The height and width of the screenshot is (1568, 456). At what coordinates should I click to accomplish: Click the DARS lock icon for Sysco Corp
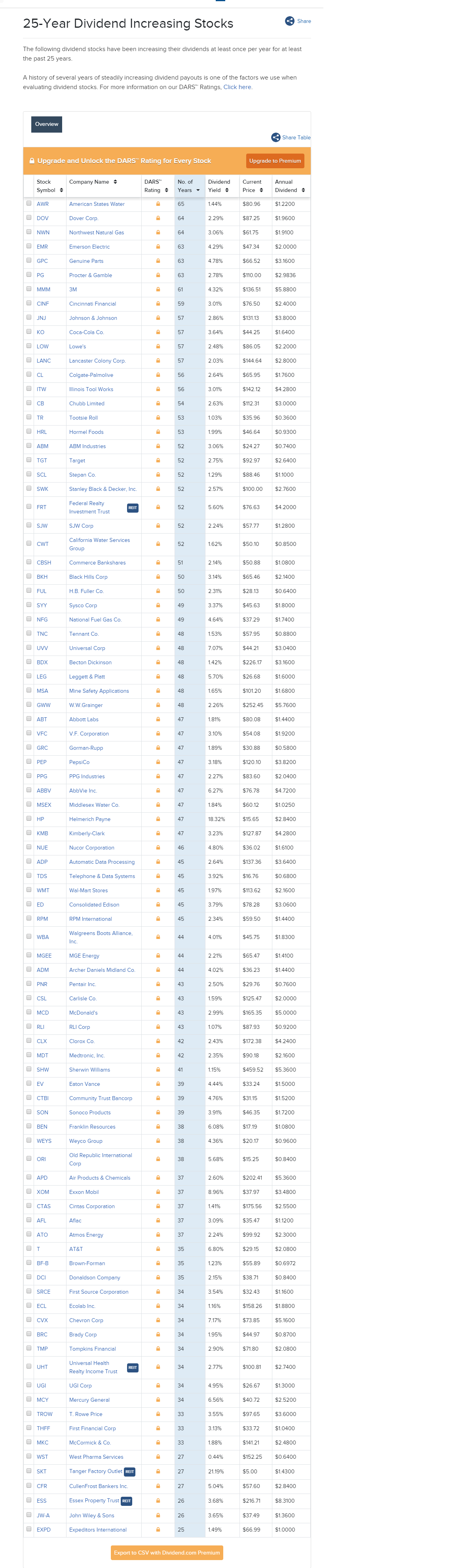158,605
